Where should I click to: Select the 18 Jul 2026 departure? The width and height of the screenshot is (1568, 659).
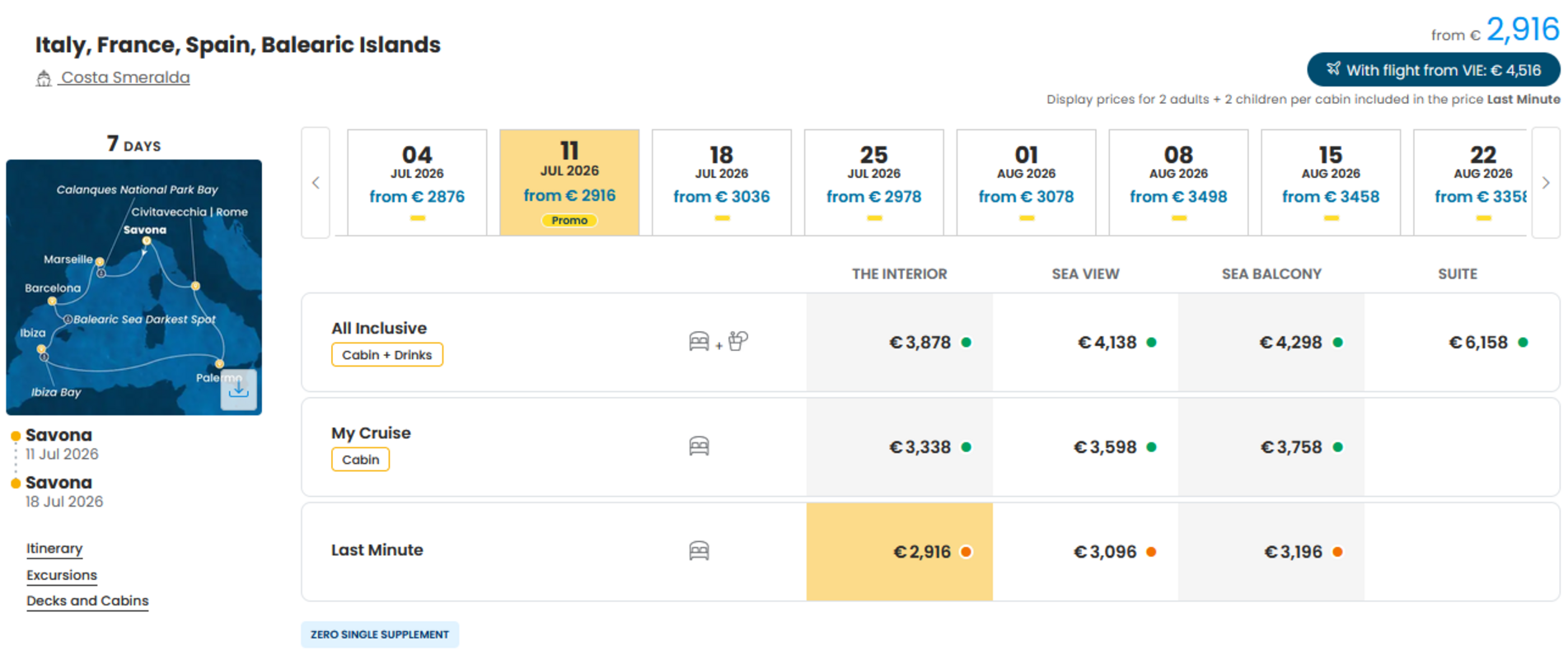[722, 183]
